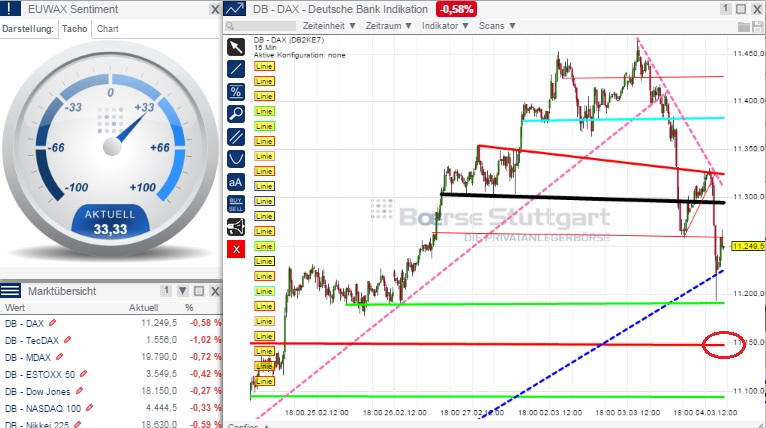Screen dimensions: 766x428
Task: Click the value 11.249,5 in Marktübersicht
Action: [159, 323]
